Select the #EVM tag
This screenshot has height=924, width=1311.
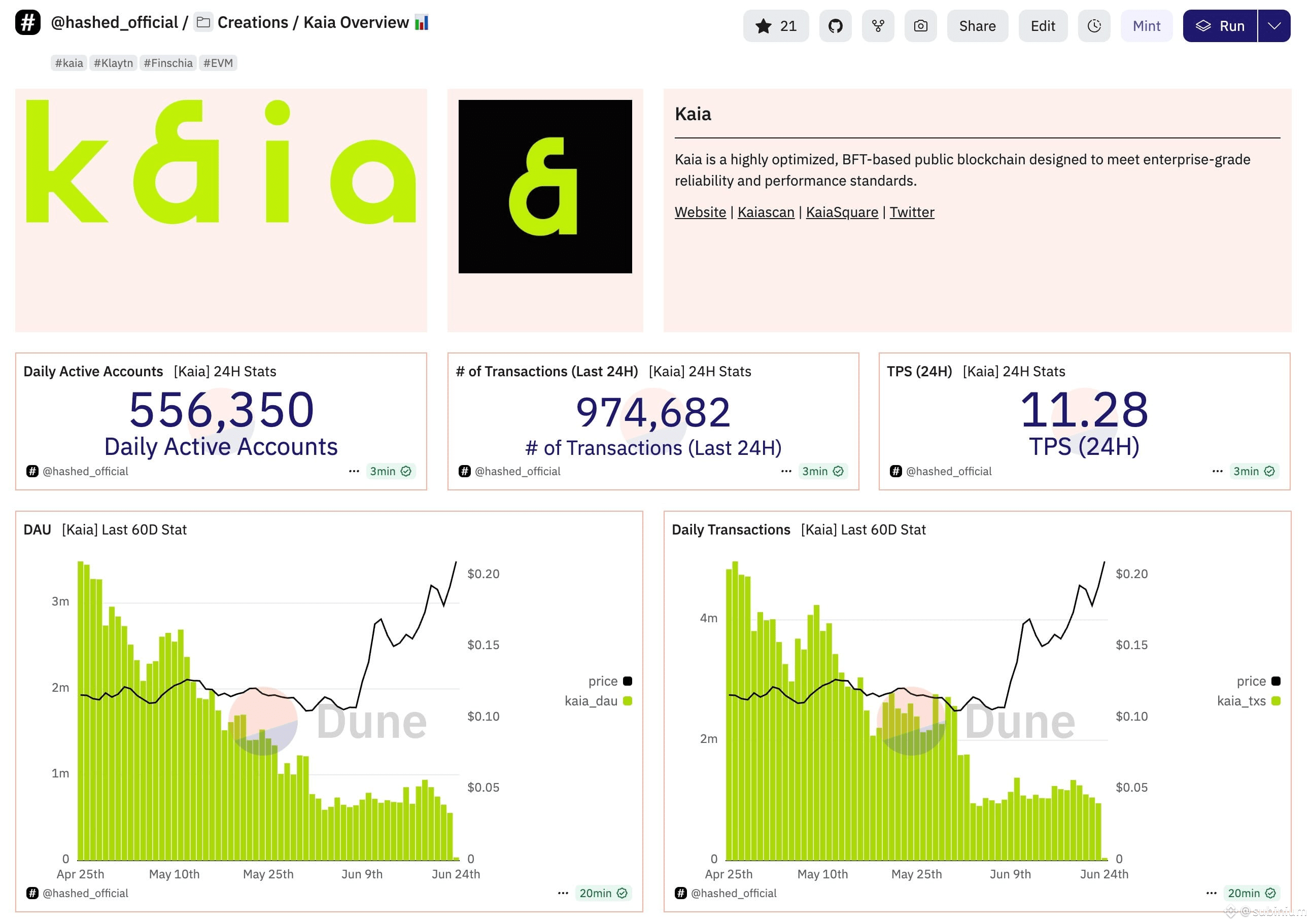coord(218,63)
